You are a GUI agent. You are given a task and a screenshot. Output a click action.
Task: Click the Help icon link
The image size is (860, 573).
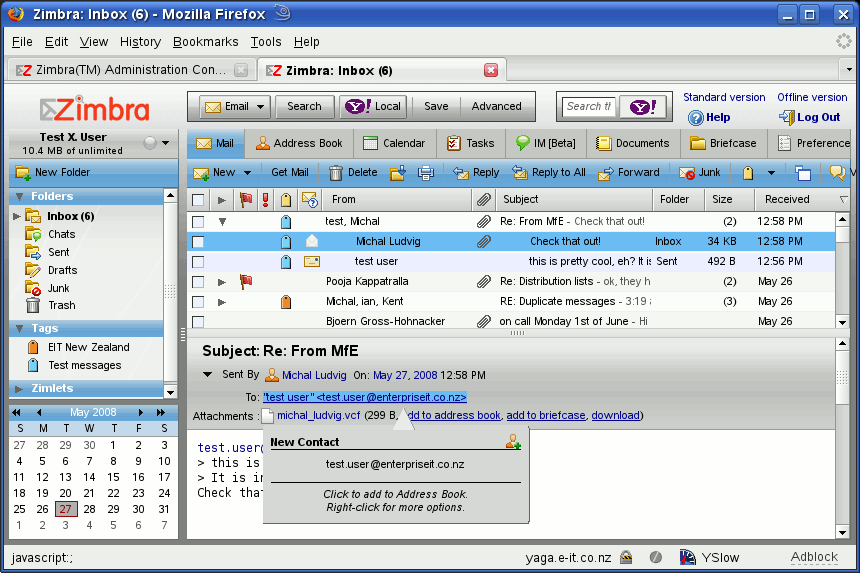coord(695,117)
